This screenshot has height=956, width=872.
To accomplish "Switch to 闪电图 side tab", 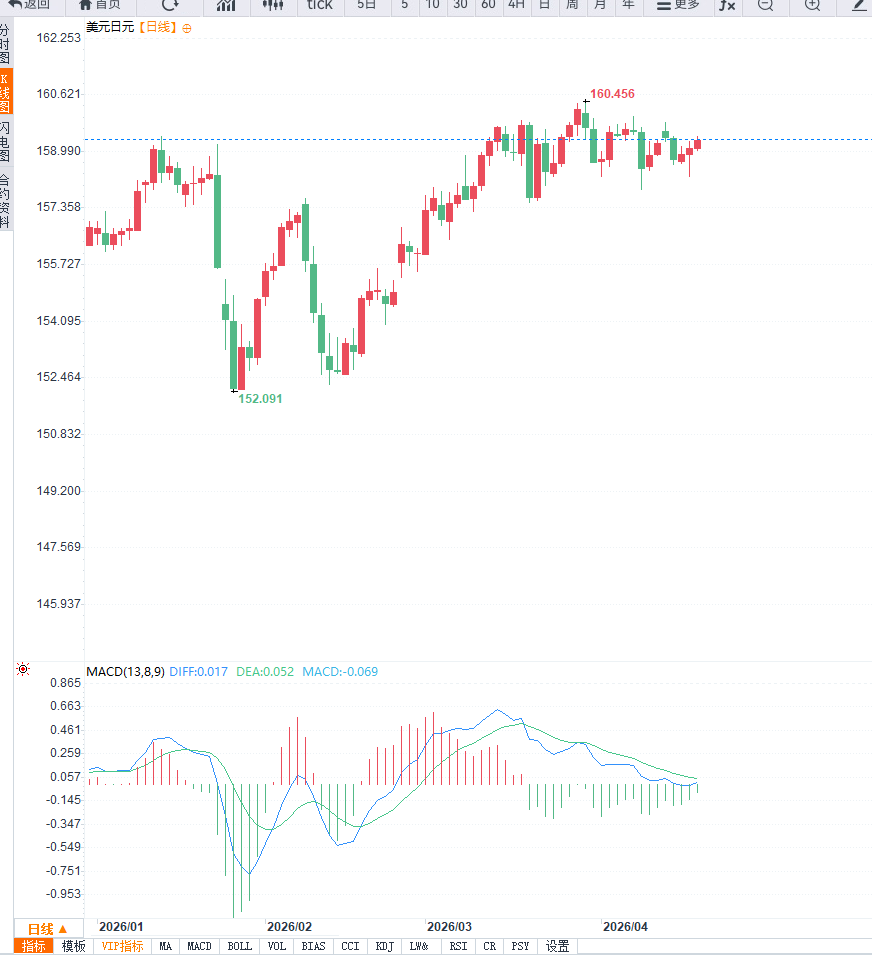I will (6, 142).
